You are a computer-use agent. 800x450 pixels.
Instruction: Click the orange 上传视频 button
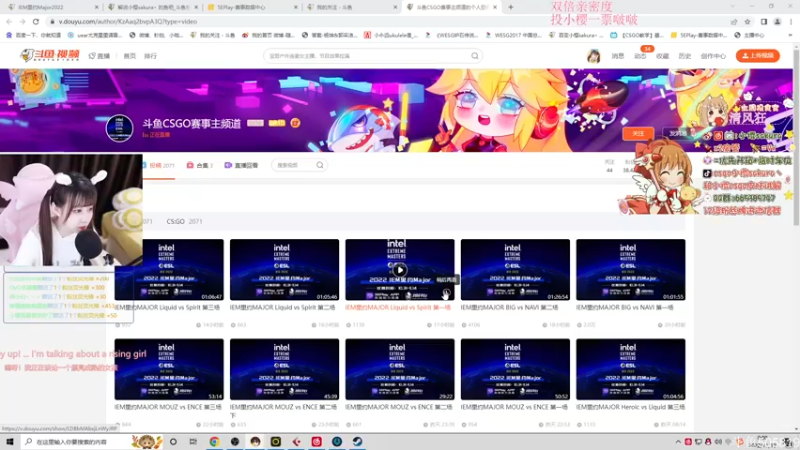[x=758, y=56]
